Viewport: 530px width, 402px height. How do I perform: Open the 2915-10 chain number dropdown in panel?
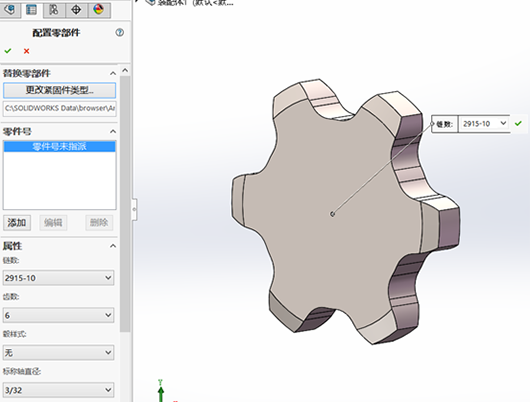(x=58, y=278)
